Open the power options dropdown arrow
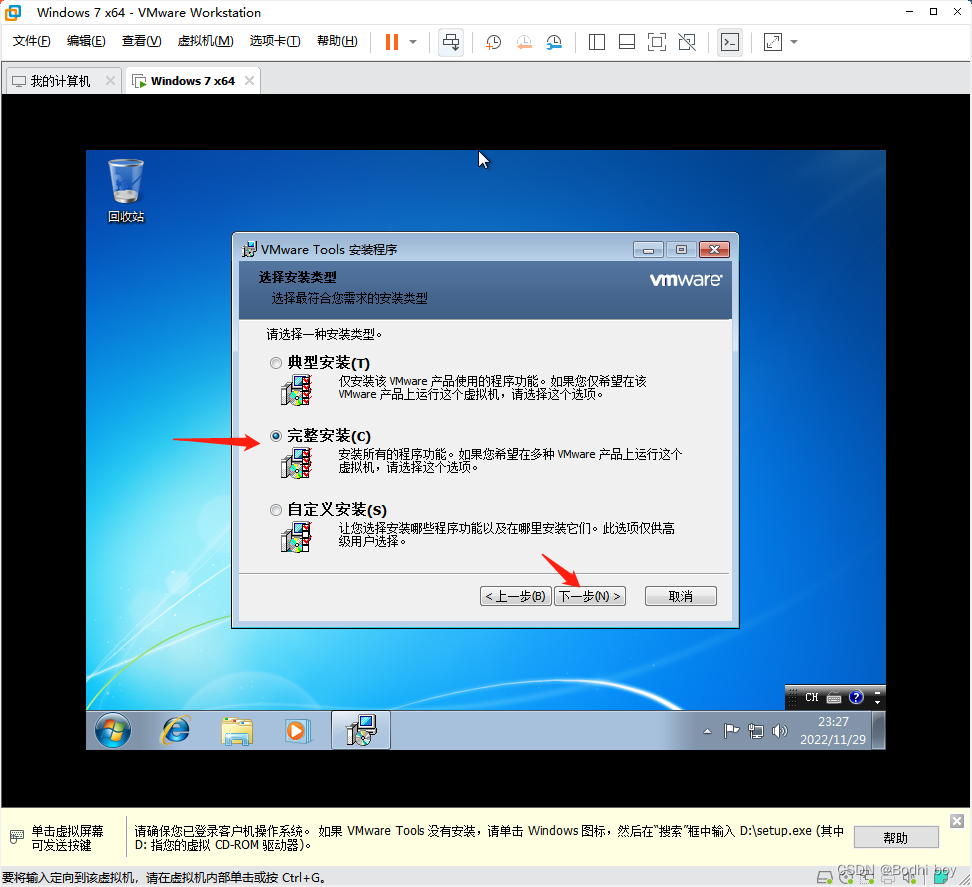This screenshot has height=887, width=972. [413, 42]
